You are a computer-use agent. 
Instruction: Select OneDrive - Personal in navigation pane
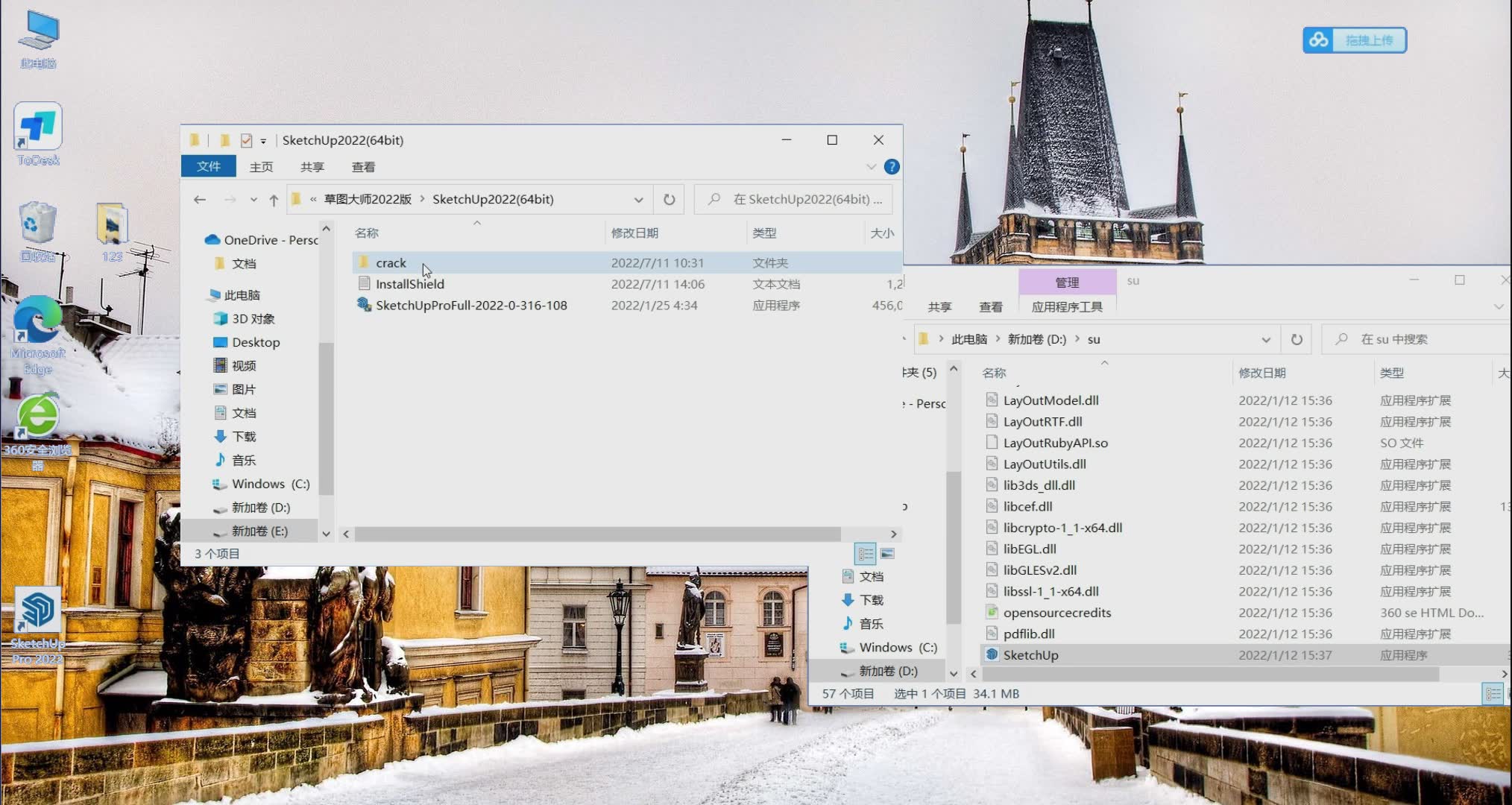click(261, 240)
